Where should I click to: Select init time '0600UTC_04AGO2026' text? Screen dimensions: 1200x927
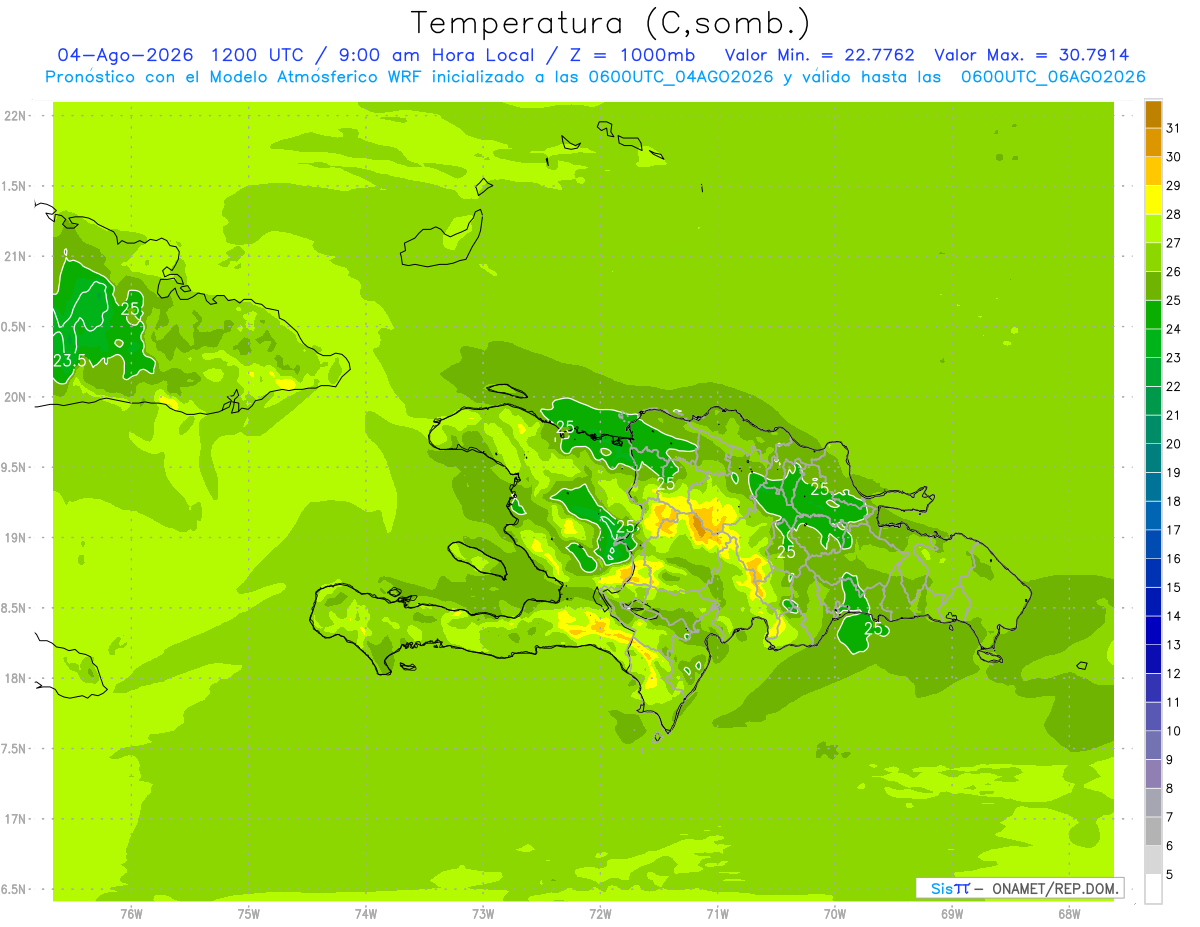pos(679,77)
